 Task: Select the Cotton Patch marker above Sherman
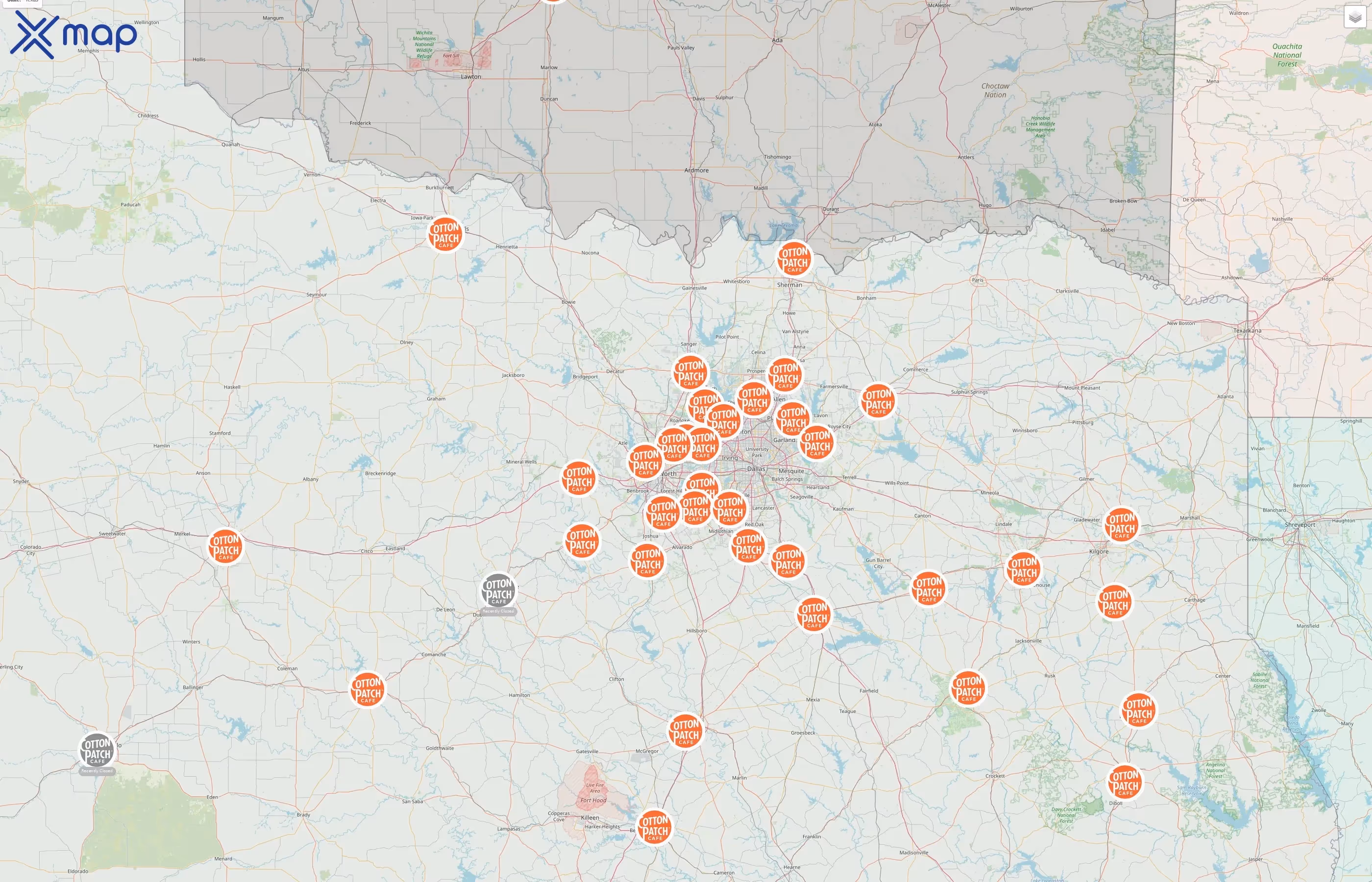click(x=794, y=258)
